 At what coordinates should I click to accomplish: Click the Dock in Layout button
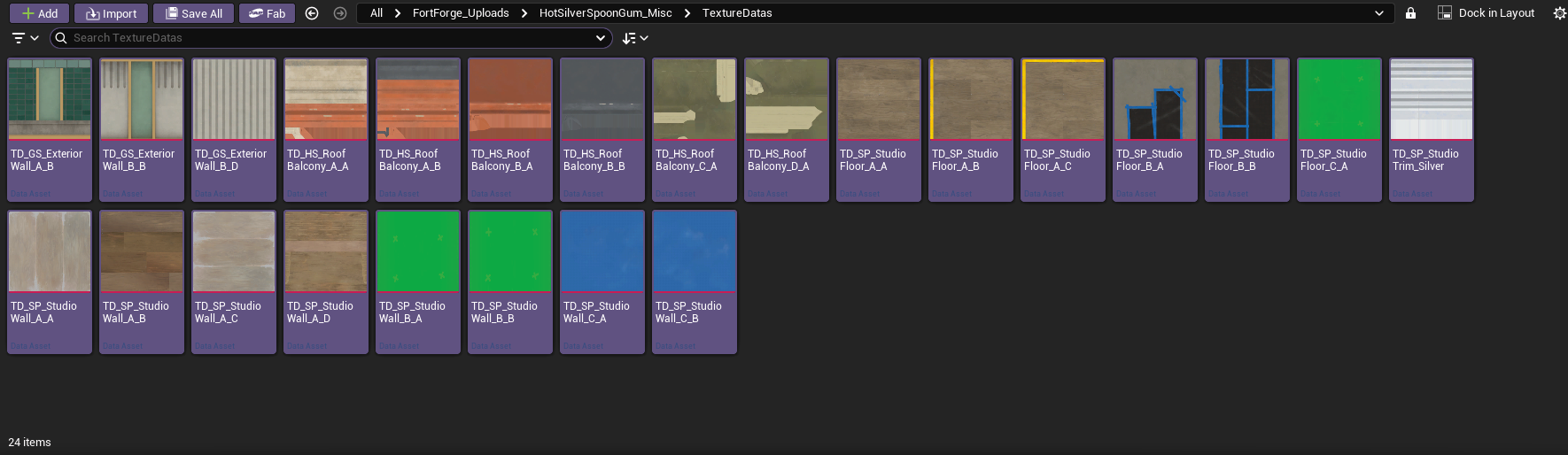coord(1486,13)
